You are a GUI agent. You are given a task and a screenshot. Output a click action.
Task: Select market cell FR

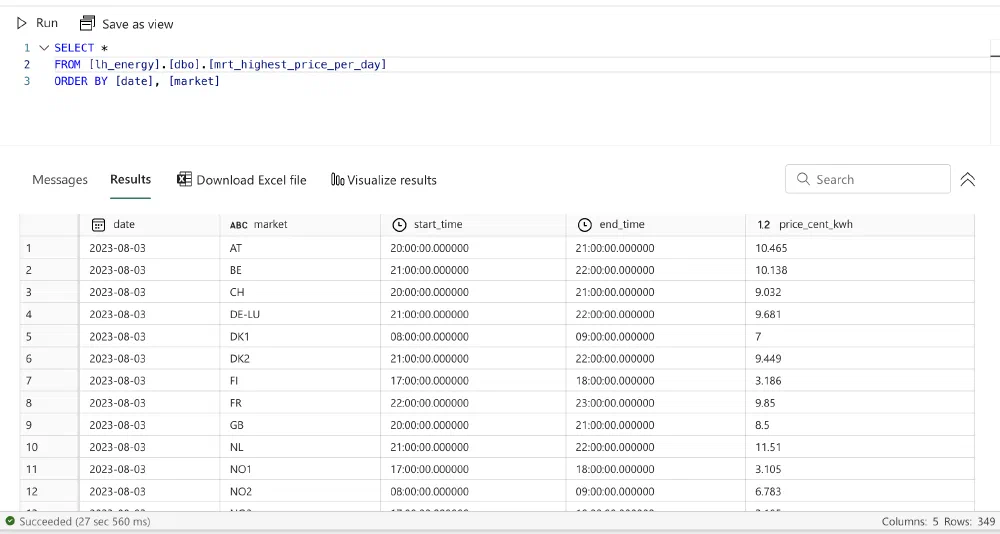(300, 403)
